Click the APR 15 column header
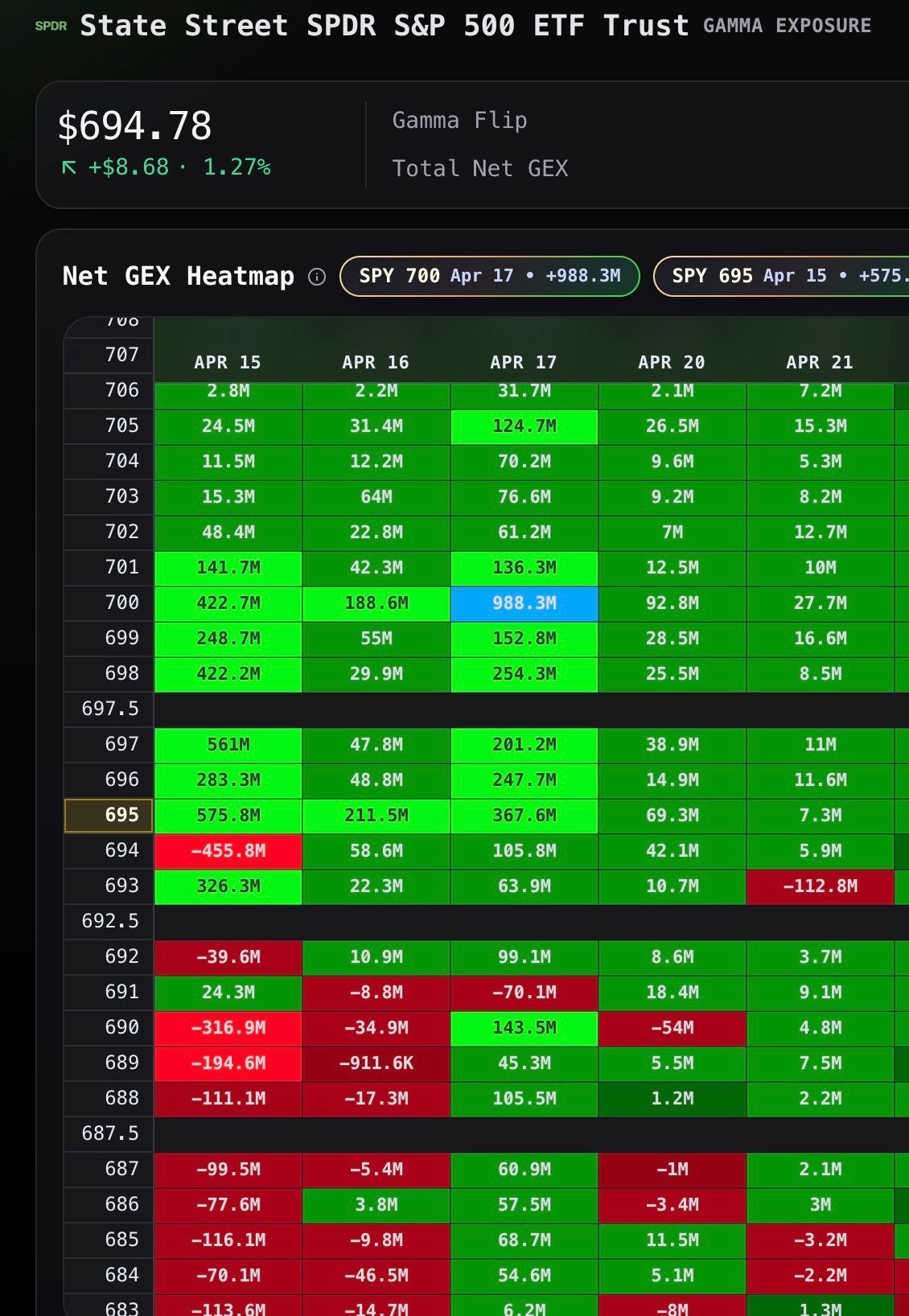The image size is (909, 1316). [x=228, y=362]
